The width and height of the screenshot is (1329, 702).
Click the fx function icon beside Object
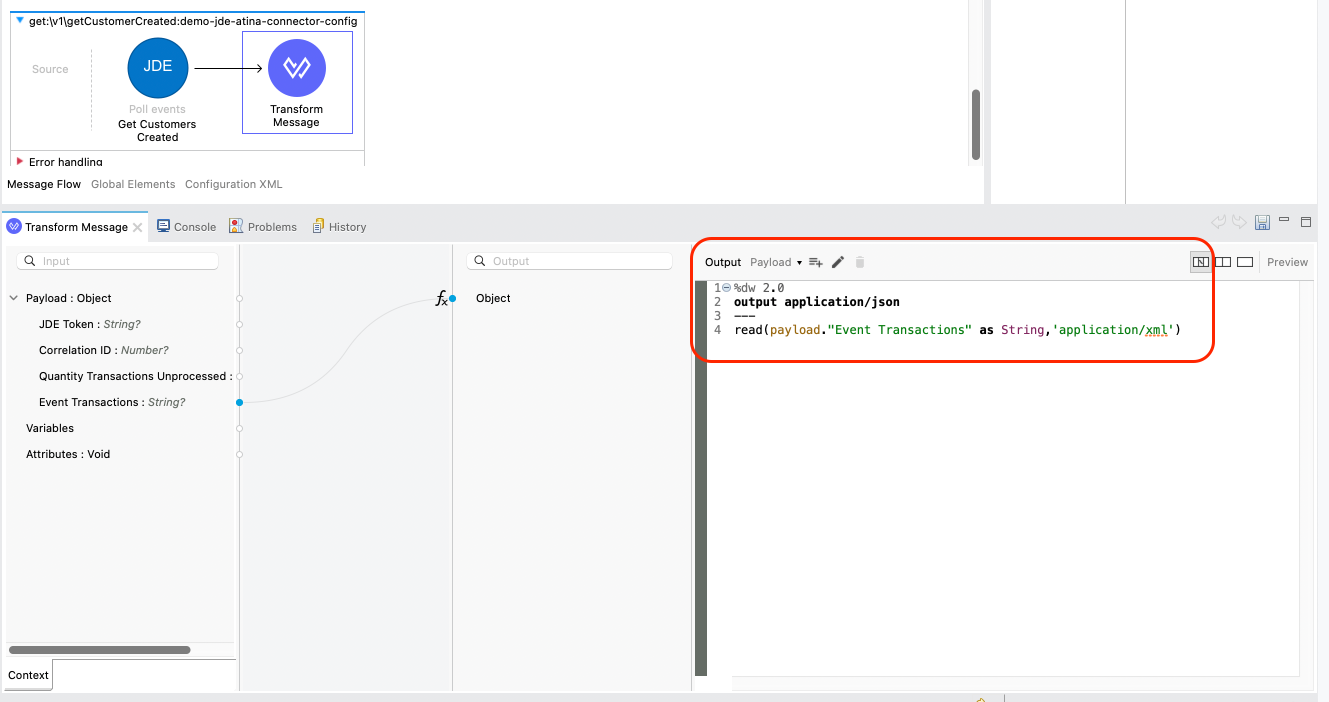(x=441, y=298)
